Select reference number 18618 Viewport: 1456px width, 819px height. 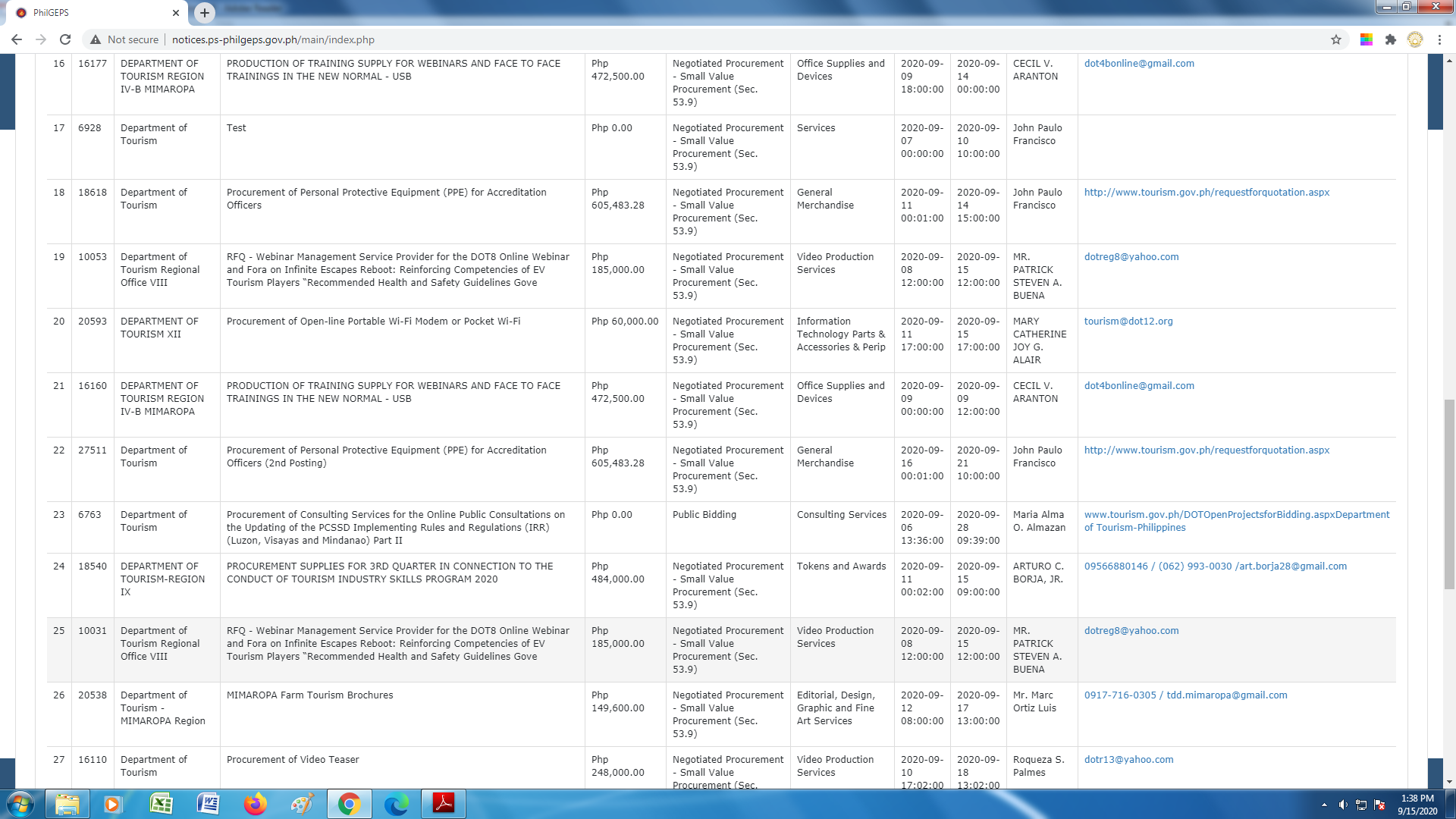point(93,193)
